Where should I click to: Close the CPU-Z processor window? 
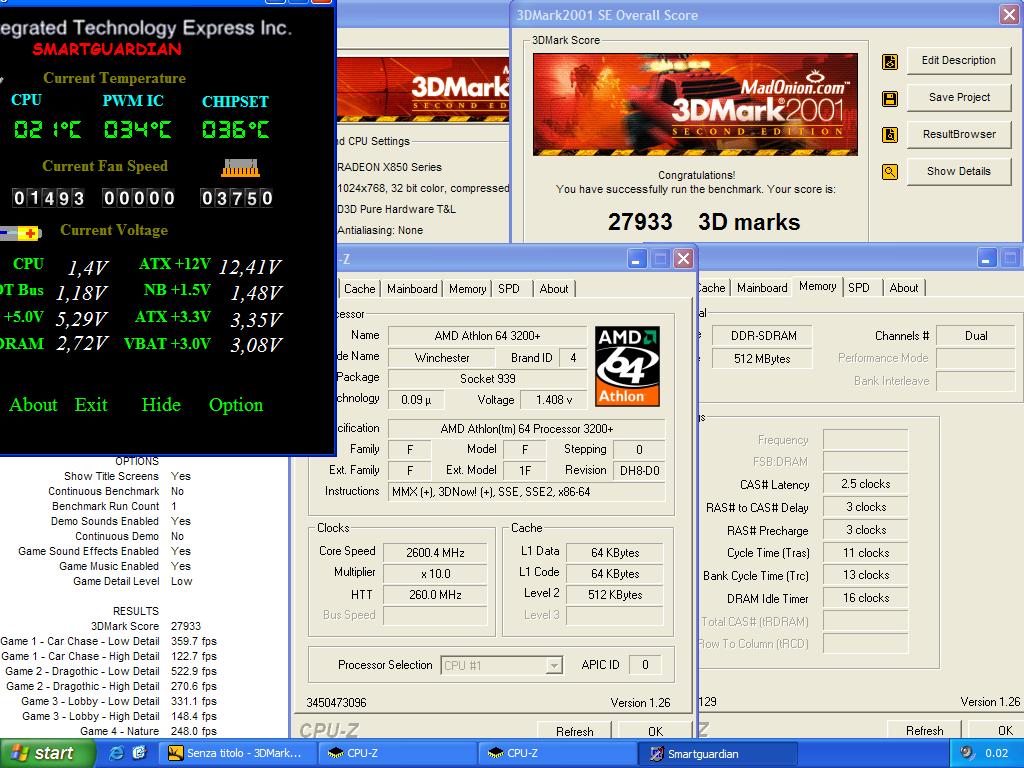(683, 259)
